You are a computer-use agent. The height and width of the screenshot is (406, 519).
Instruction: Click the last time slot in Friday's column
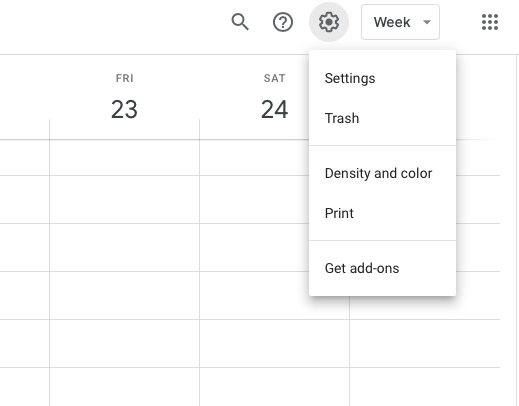click(x=125, y=387)
